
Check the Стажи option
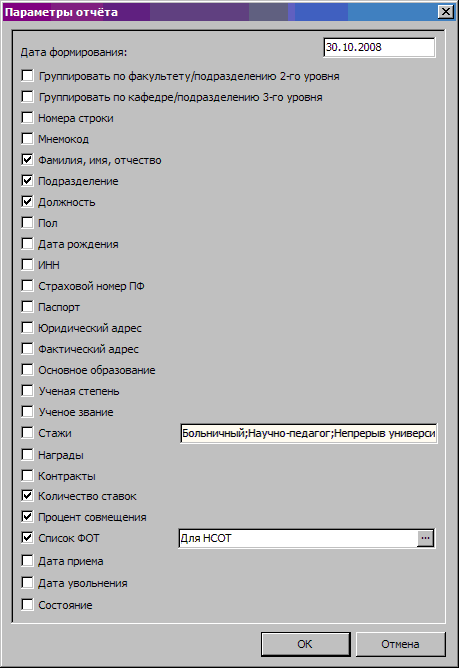27,433
